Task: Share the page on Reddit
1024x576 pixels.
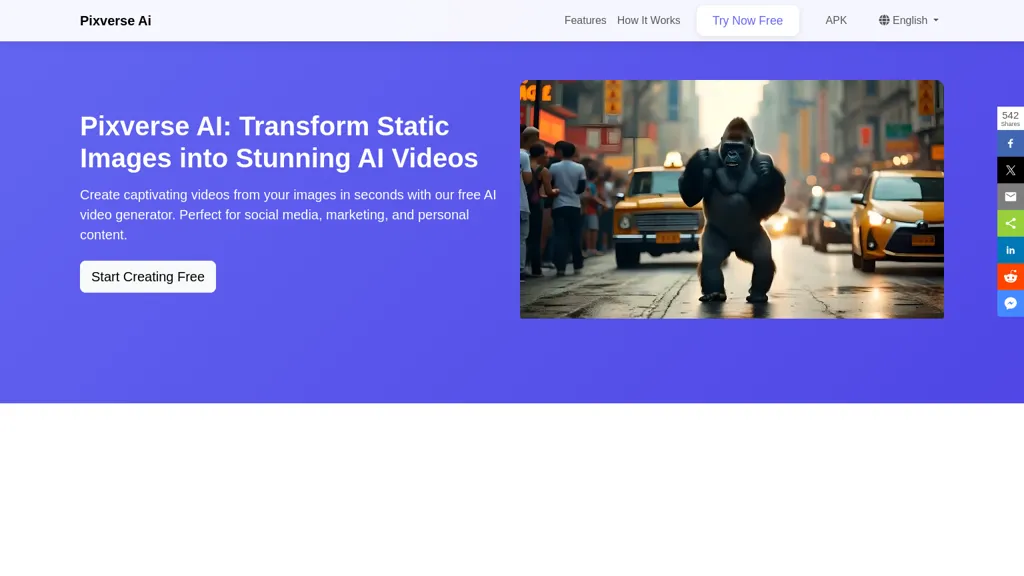Action: pyautogui.click(x=1010, y=277)
